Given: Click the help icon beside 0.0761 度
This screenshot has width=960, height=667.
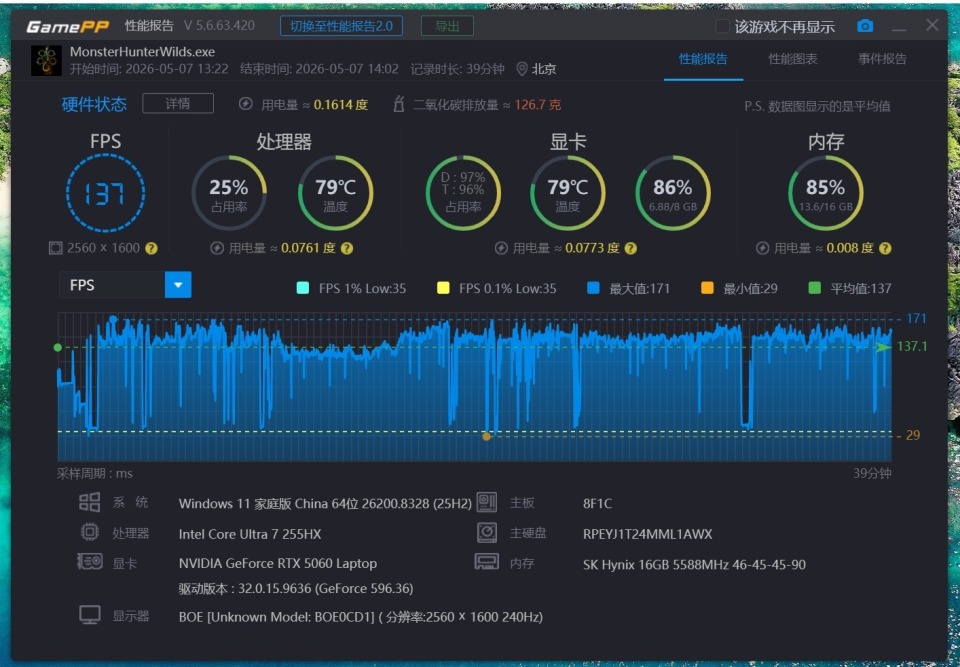Looking at the screenshot, I should click(x=347, y=249).
